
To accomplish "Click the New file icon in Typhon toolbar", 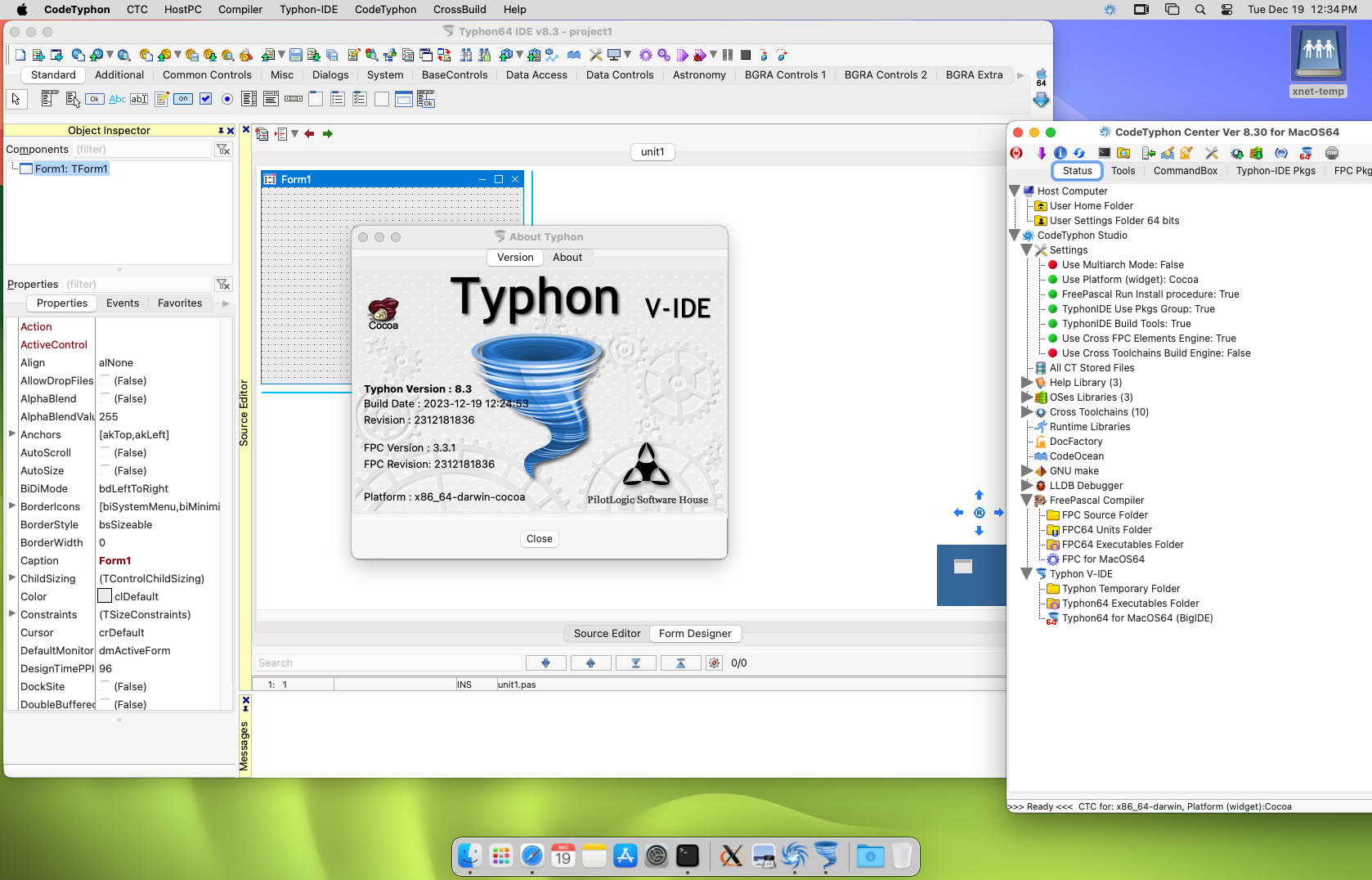I will [x=20, y=55].
